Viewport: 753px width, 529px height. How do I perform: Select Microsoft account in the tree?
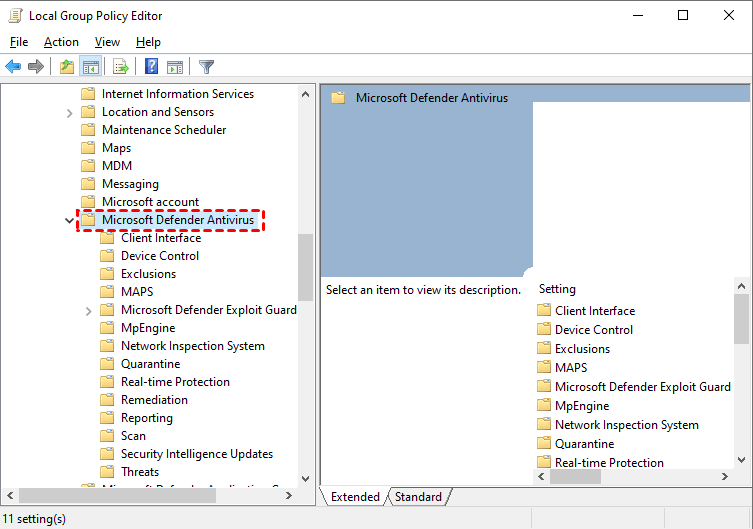150,202
